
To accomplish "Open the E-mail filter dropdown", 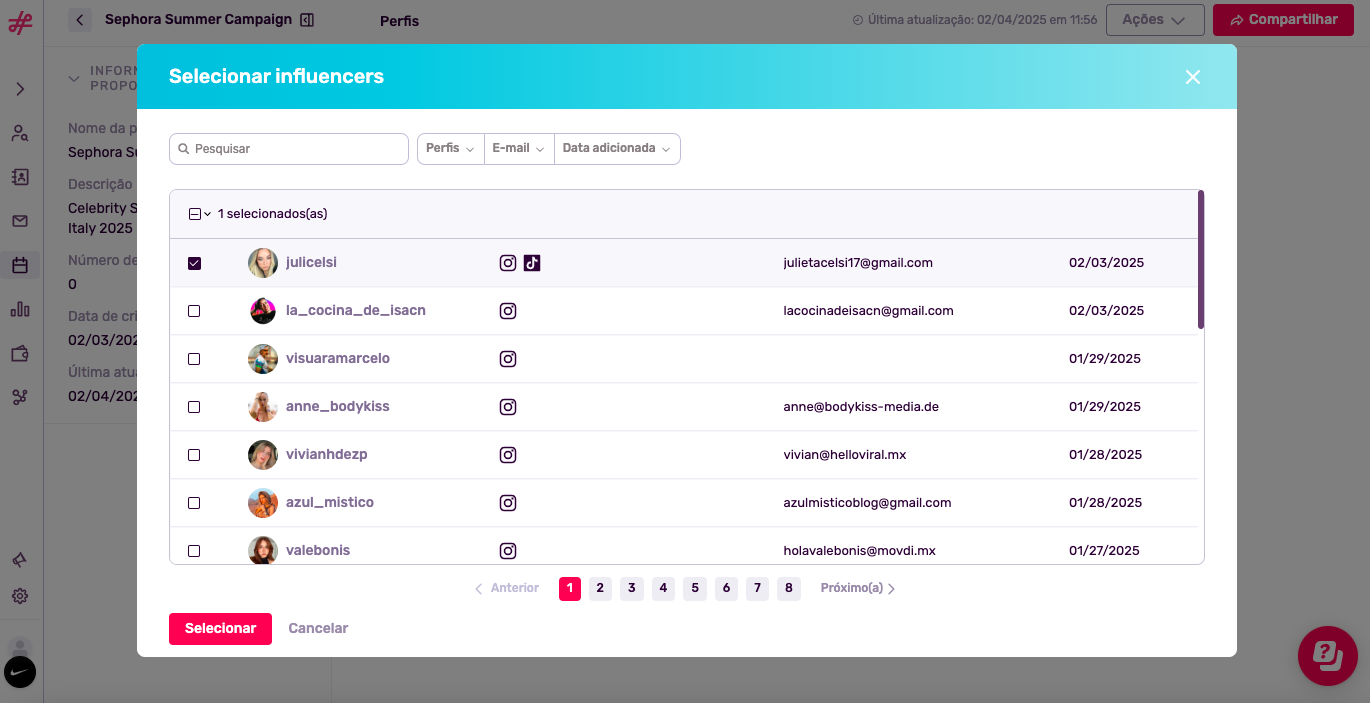I will coord(519,149).
